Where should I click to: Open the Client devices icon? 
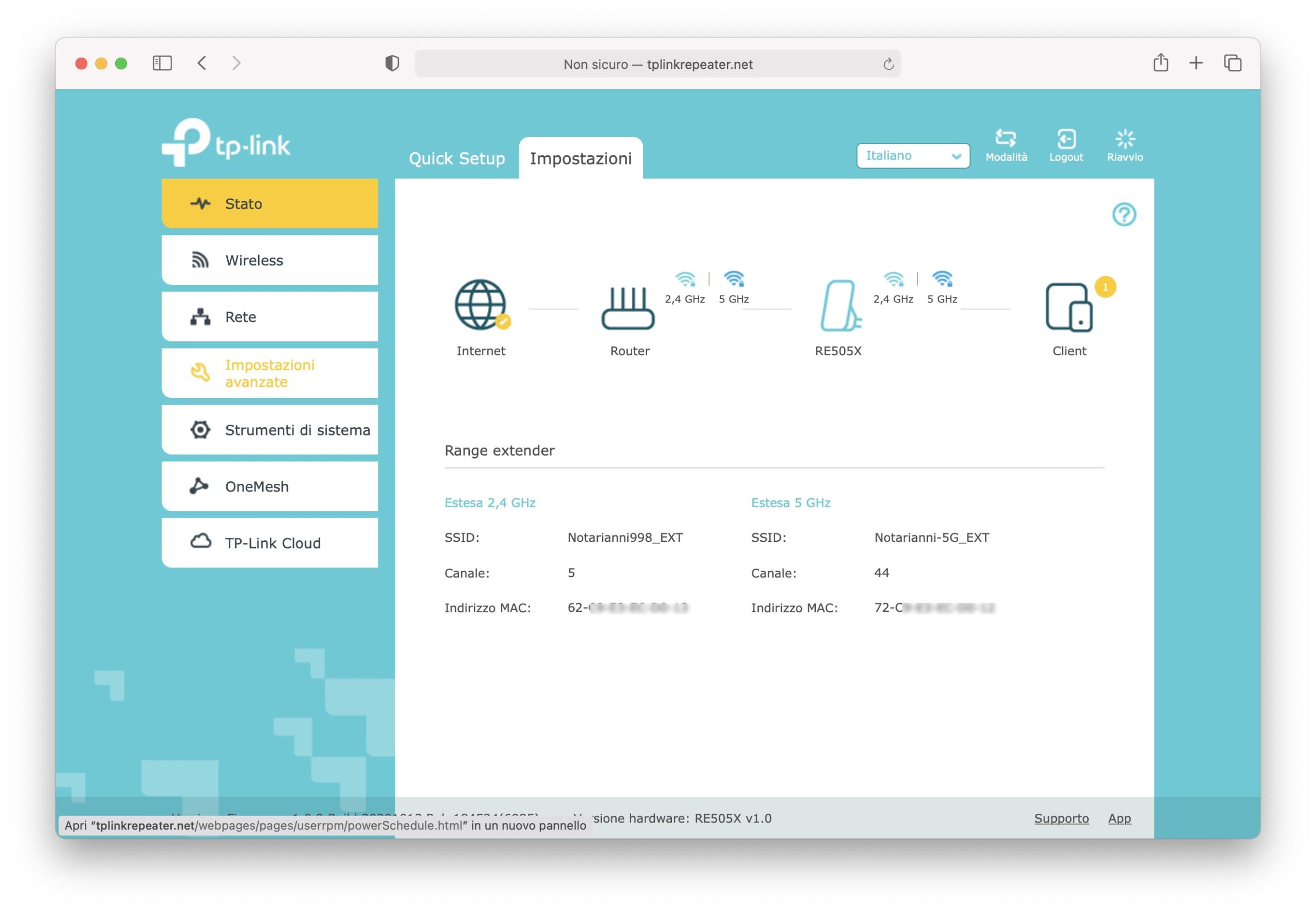(1069, 307)
